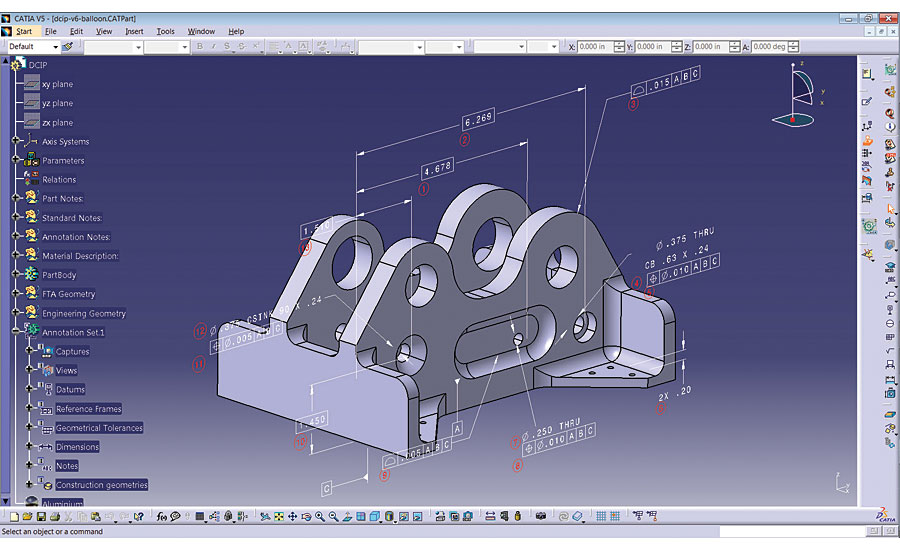Toggle the underlined S underline formatting
The height and width of the screenshot is (550, 900).
pos(227,47)
